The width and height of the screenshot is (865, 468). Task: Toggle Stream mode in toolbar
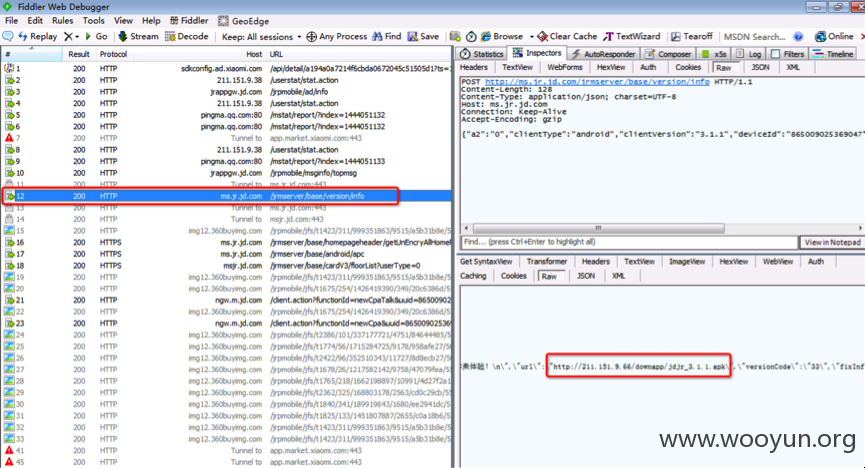tap(138, 36)
